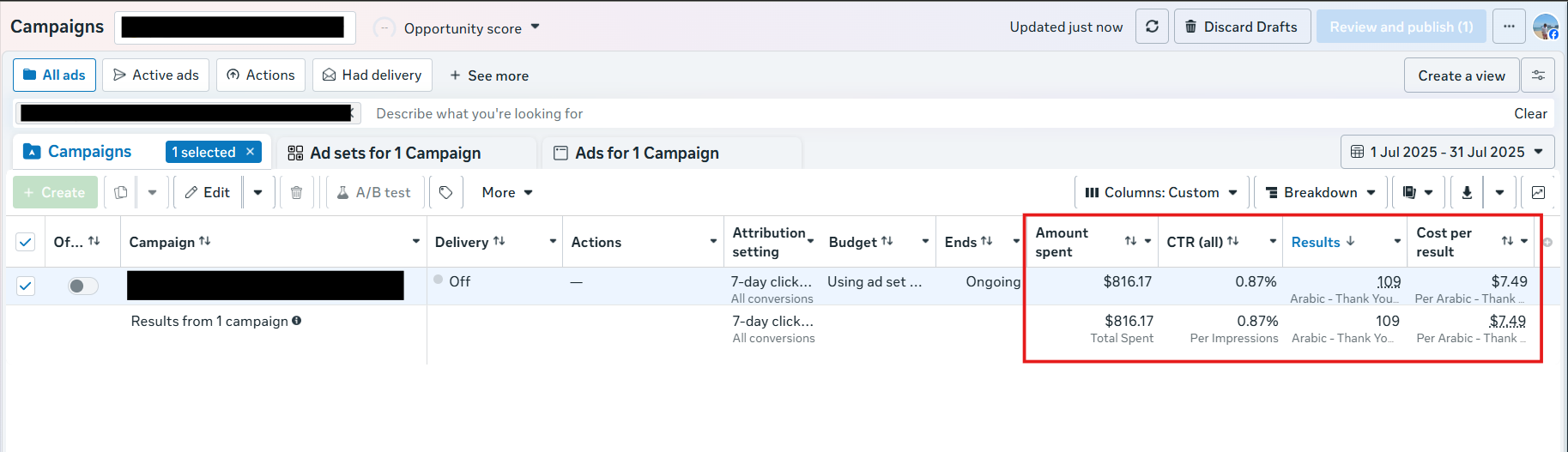Click Discard Drafts
This screenshot has width=1568, height=452.
pos(1242,27)
